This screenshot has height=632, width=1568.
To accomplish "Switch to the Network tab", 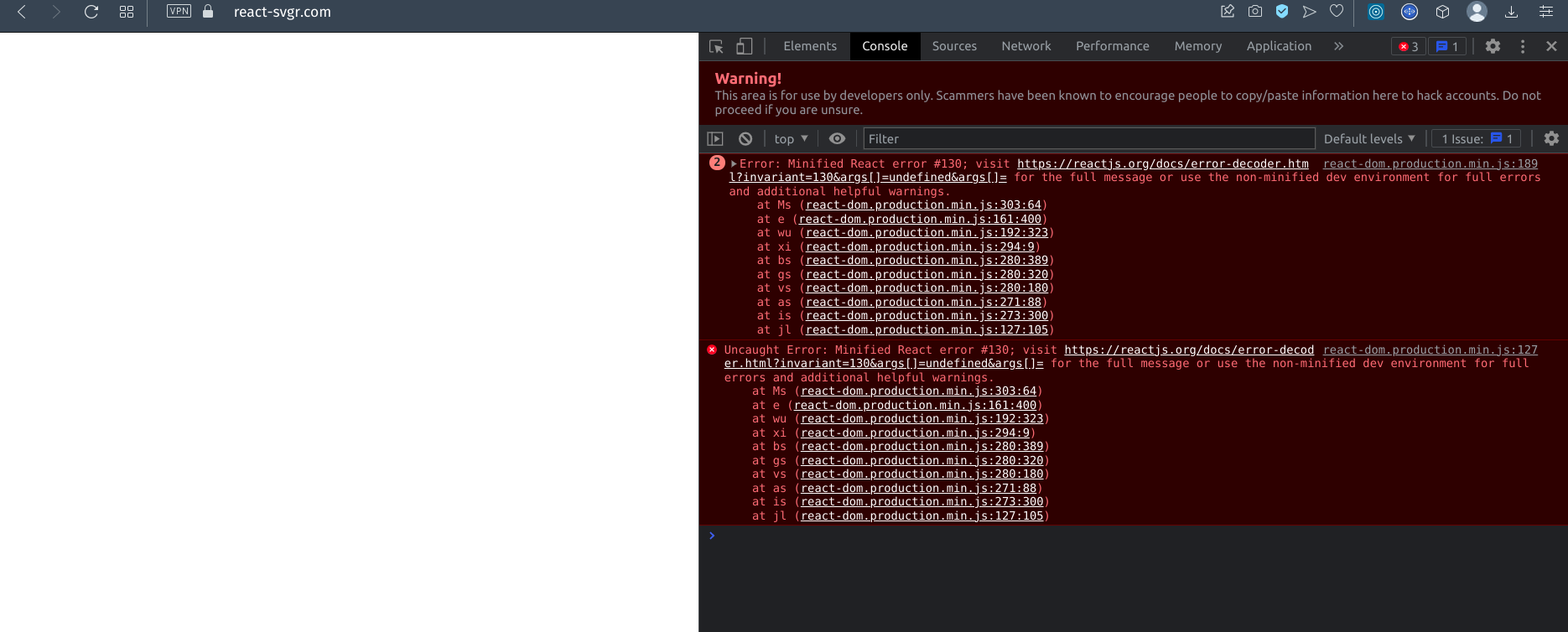I will coord(1025,46).
